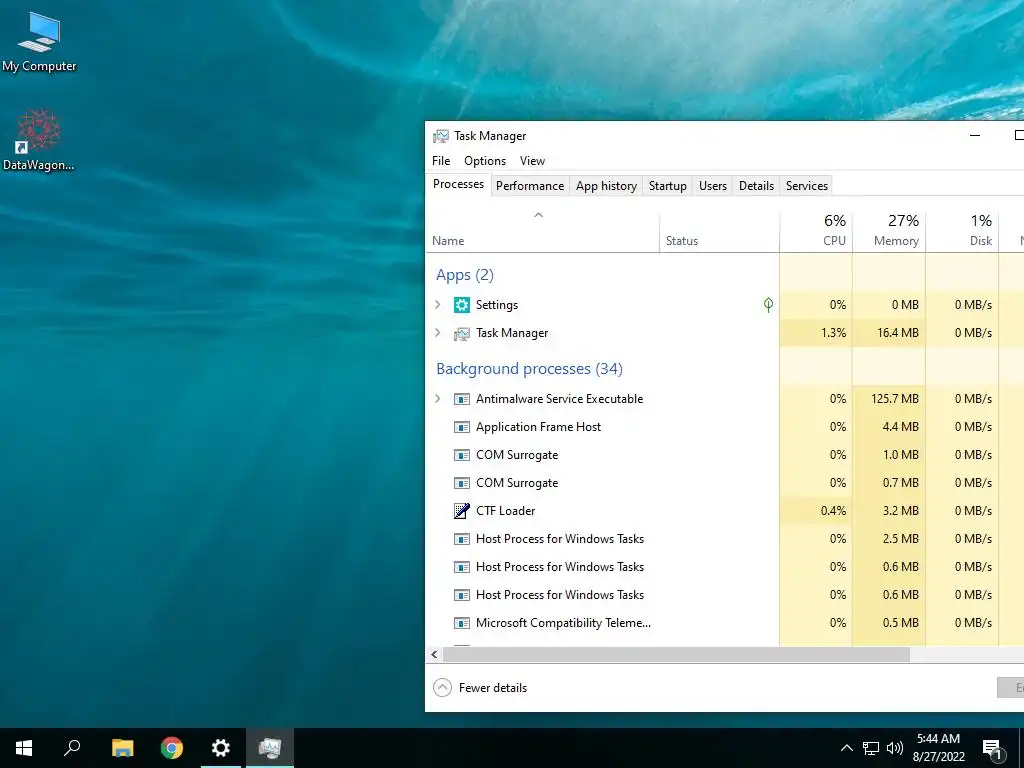Viewport: 1024px width, 768px height.
Task: Click the Settings app icon in the process list
Action: (462, 305)
